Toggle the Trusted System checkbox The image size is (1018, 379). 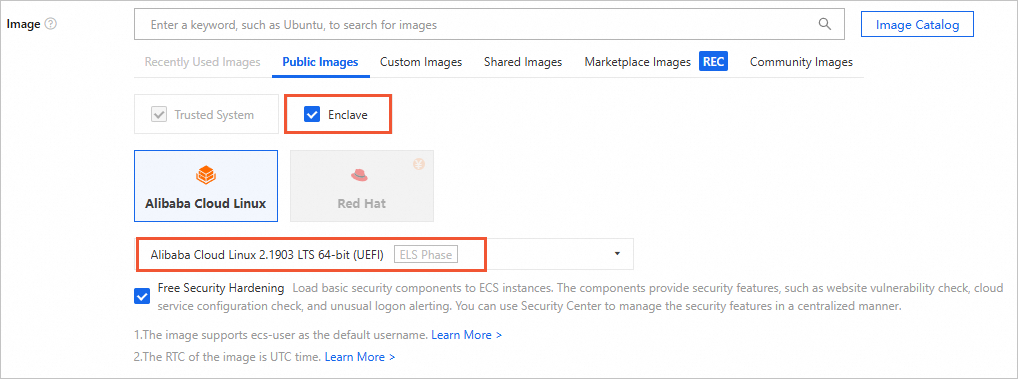(158, 115)
